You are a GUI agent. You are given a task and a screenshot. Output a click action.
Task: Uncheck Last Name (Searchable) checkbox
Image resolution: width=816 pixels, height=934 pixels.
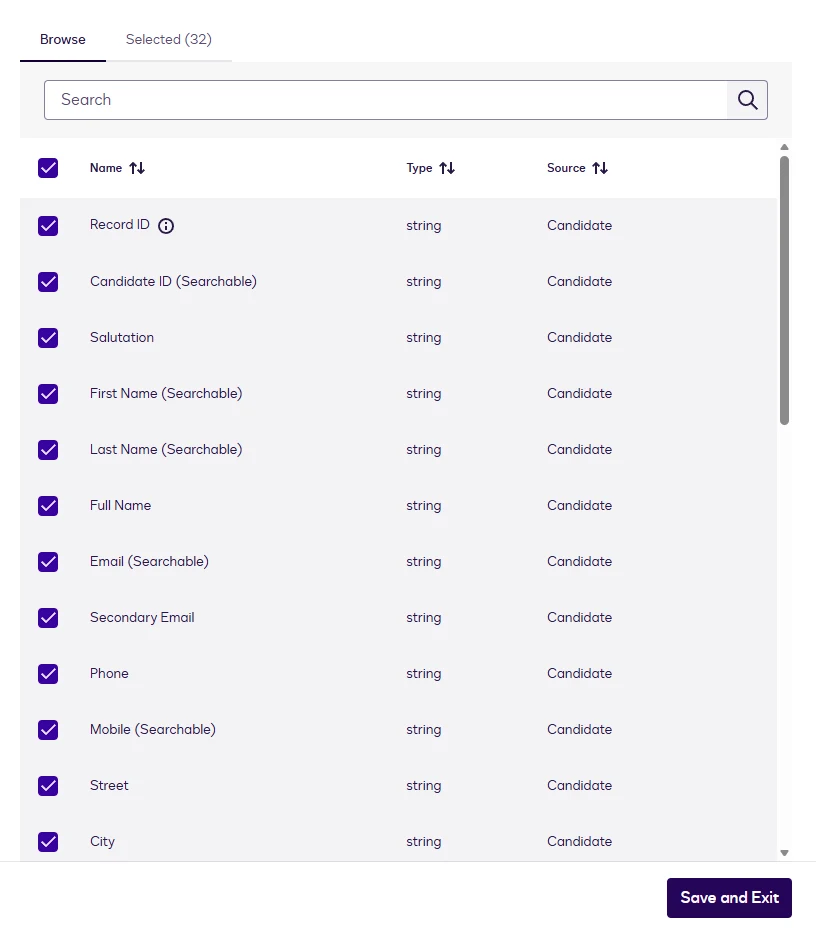(48, 450)
